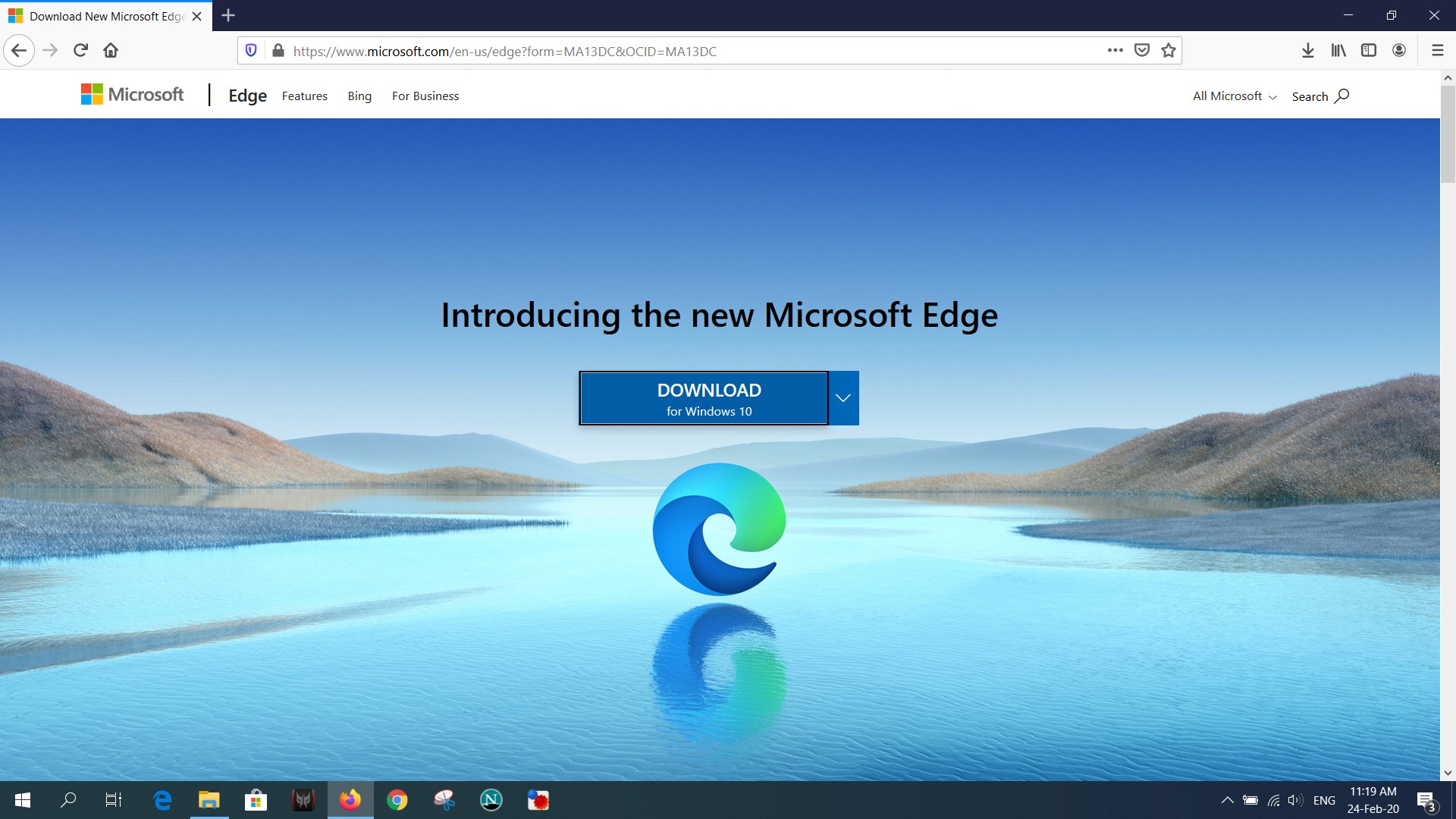Check battery status in tray
The image size is (1456, 819).
point(1250,800)
